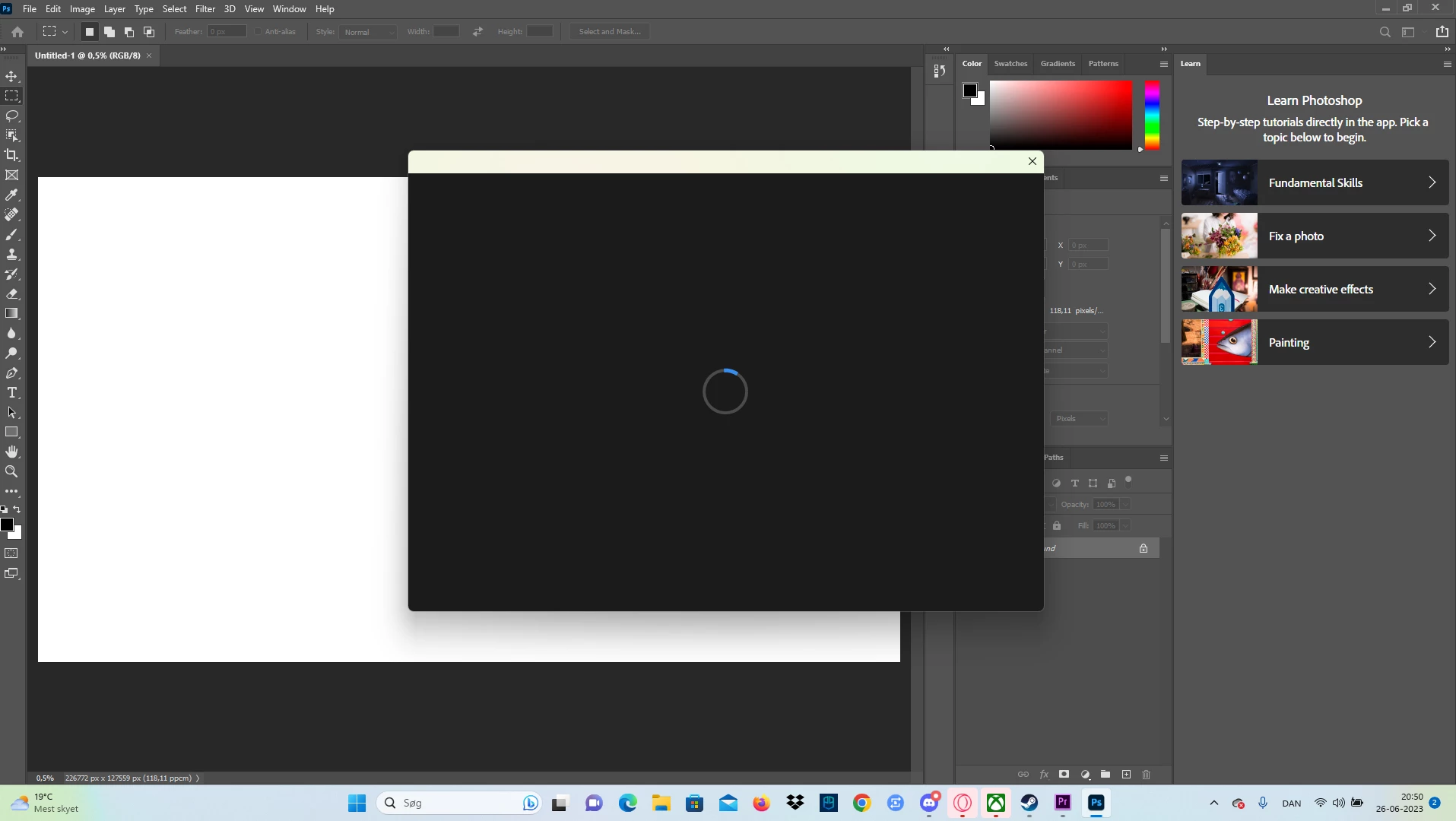
Task: Open the Style dropdown set to Normal
Action: pyautogui.click(x=368, y=32)
